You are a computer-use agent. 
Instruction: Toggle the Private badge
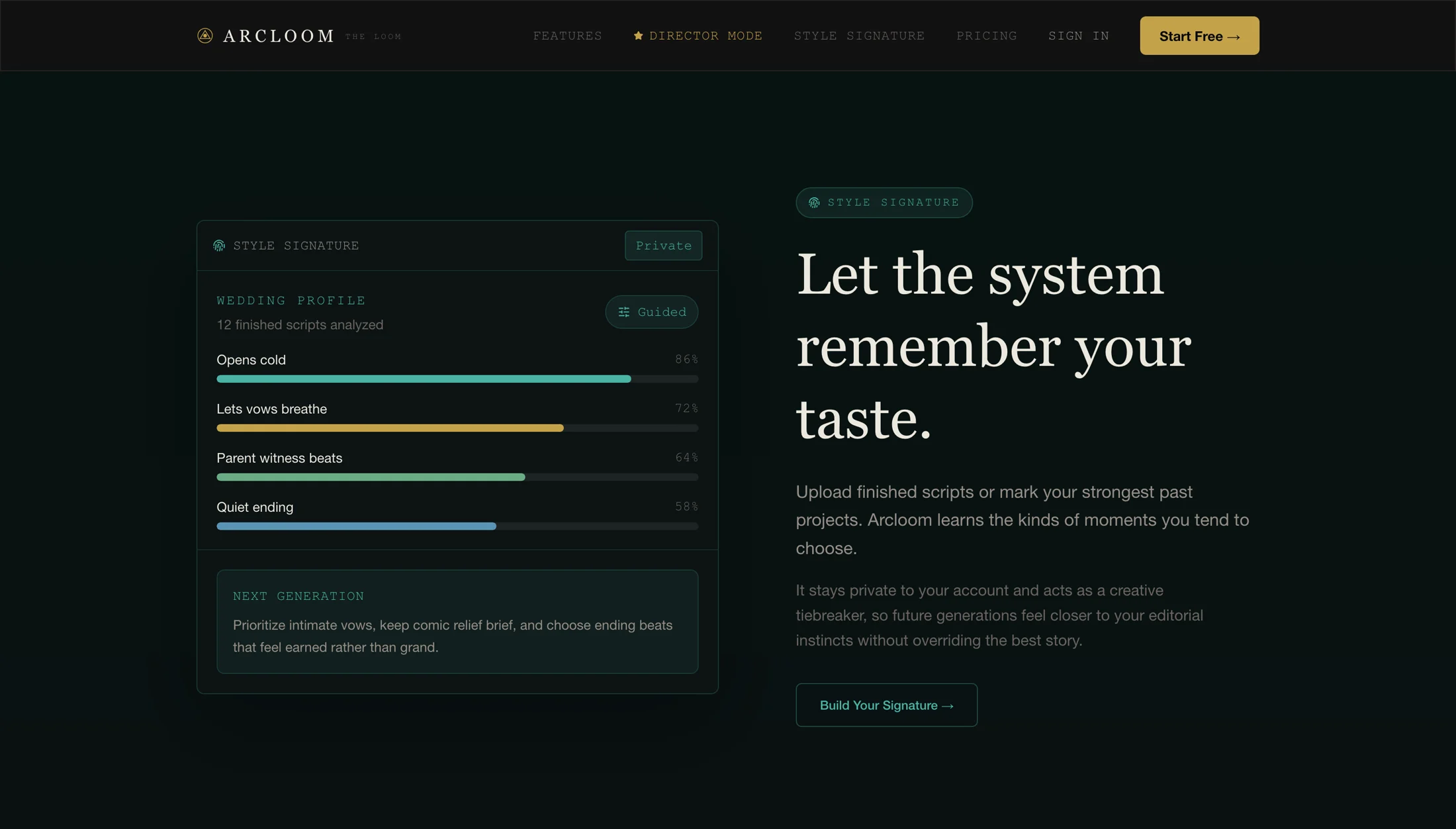point(663,246)
